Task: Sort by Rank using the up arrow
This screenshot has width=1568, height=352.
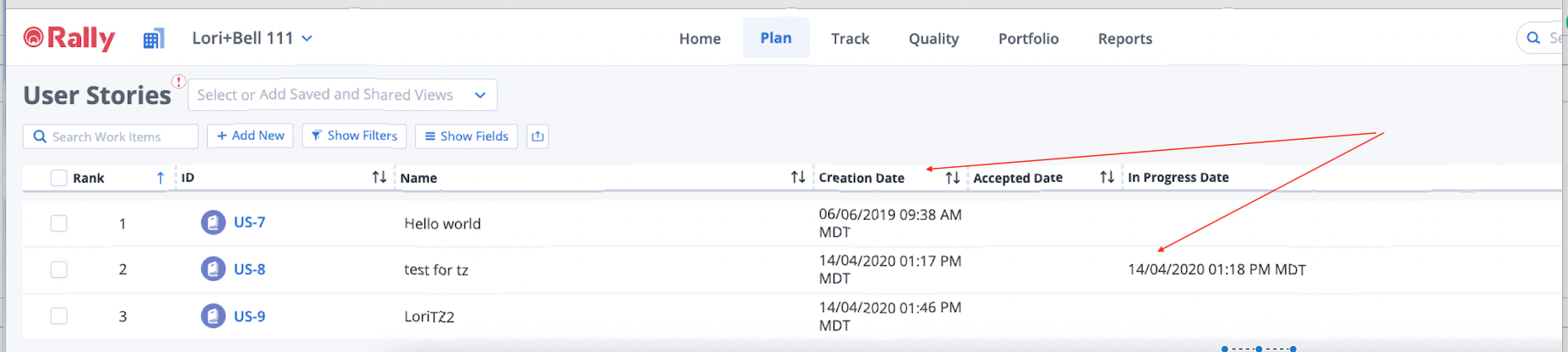Action: point(160,177)
